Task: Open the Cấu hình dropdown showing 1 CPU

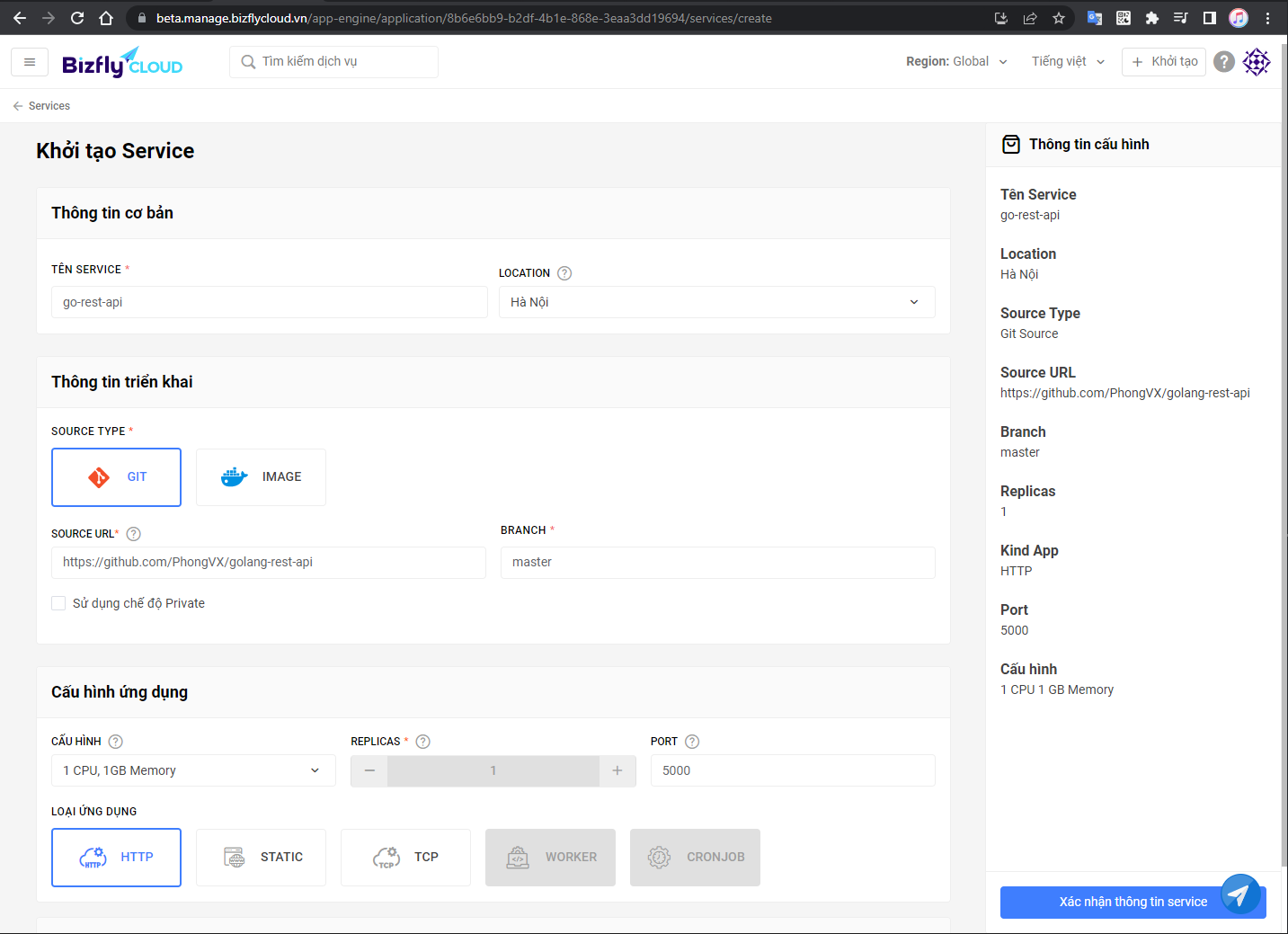Action: pyautogui.click(x=192, y=769)
